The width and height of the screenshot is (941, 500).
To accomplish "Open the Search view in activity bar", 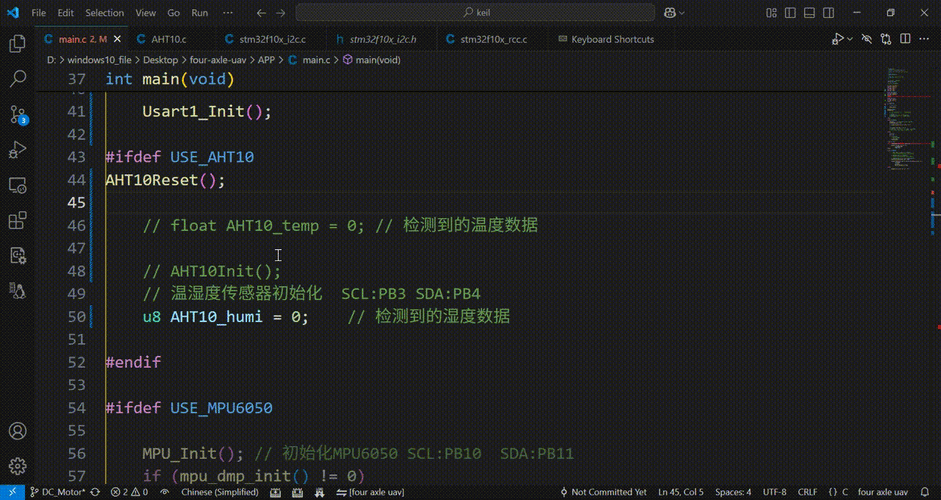I will (17, 79).
